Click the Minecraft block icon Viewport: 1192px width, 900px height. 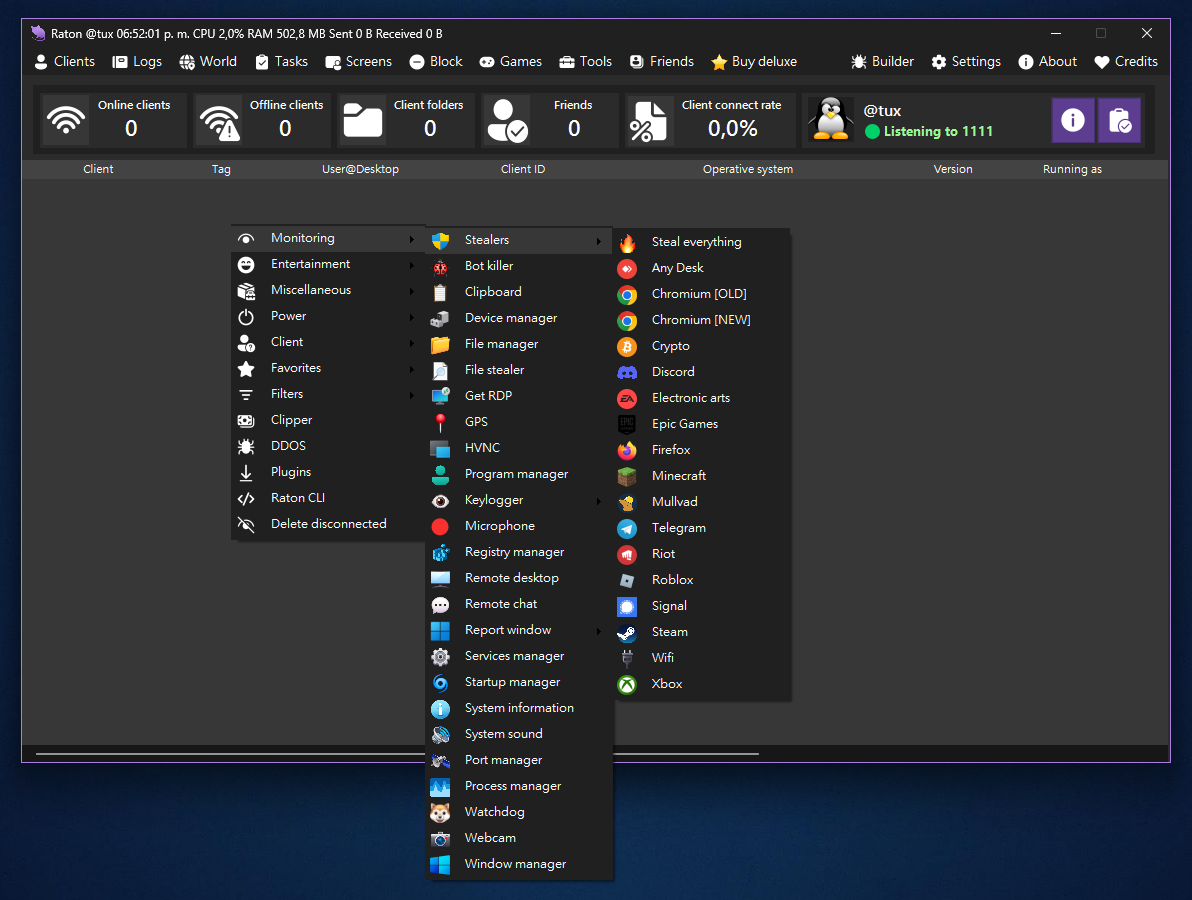pos(627,477)
